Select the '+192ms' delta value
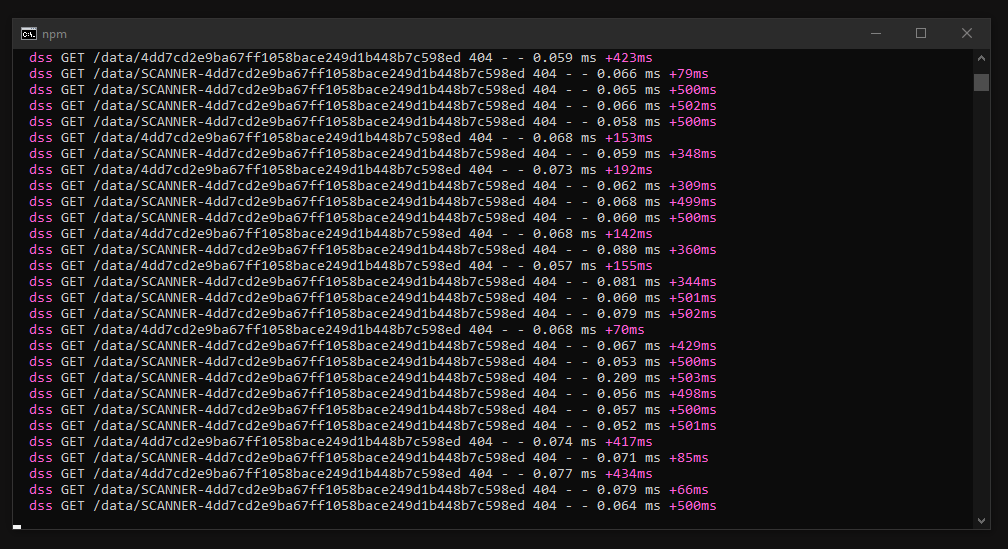 [629, 170]
